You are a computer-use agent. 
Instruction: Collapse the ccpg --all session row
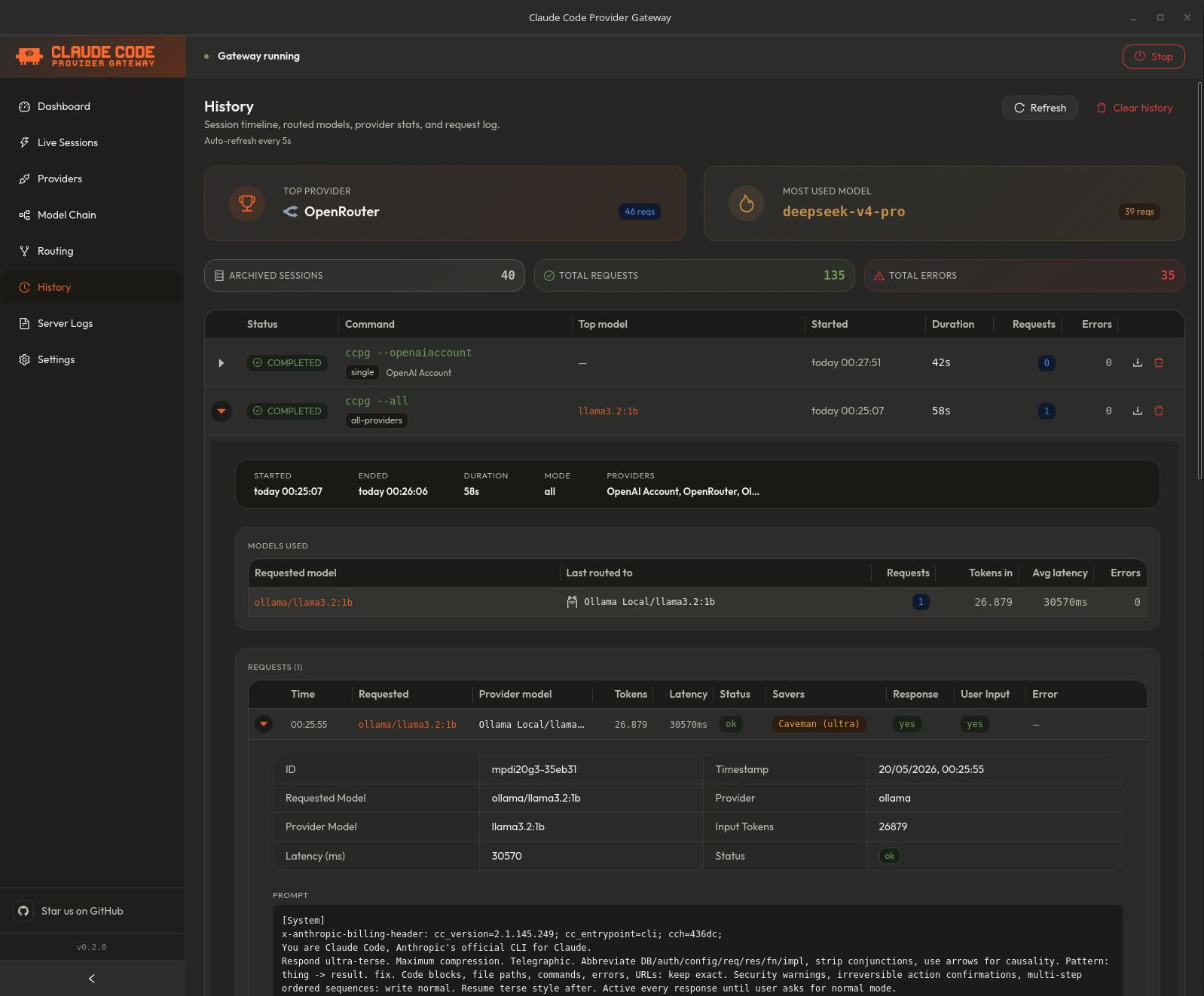[x=222, y=411]
